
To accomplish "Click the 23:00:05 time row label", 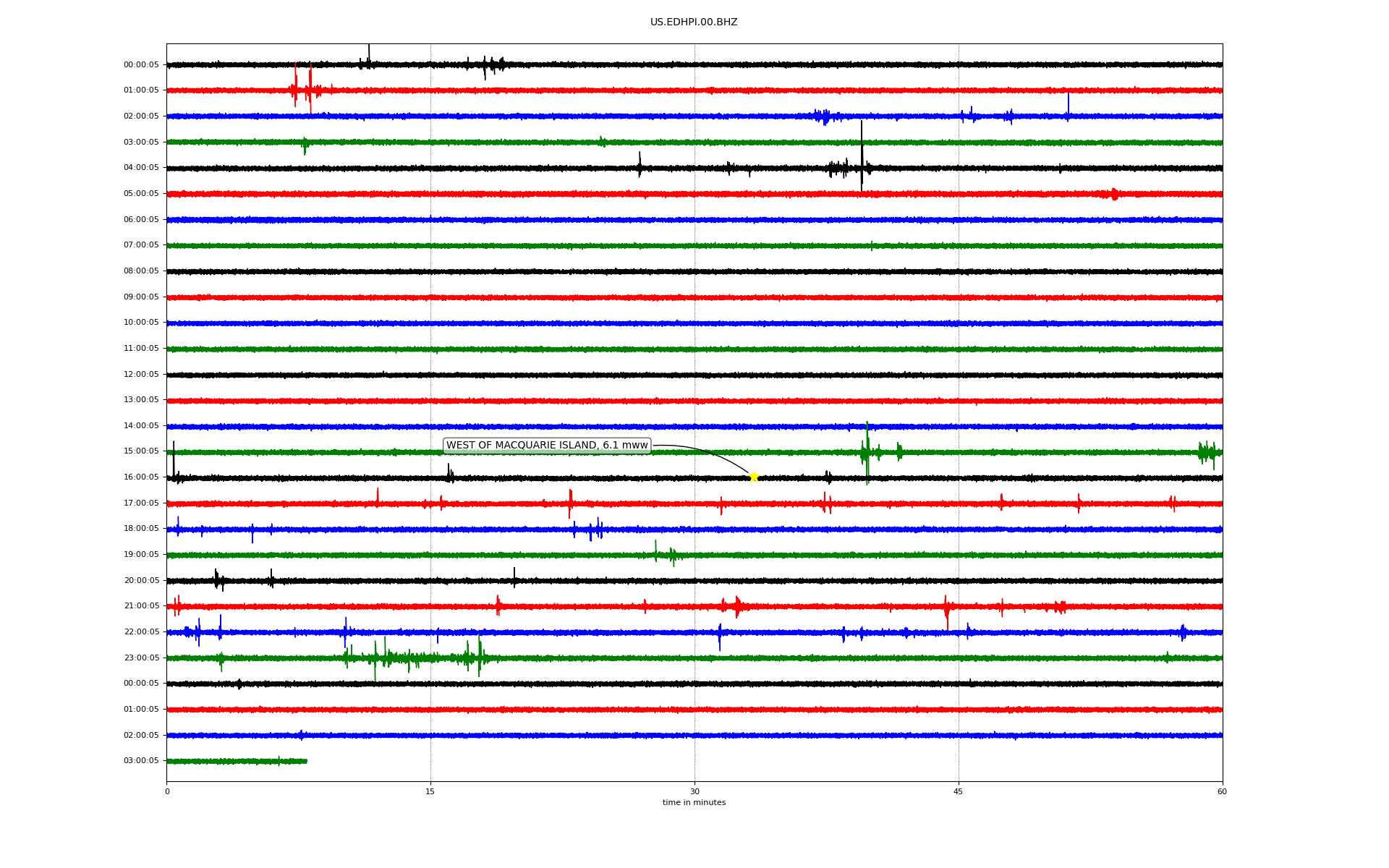I will pyautogui.click(x=141, y=658).
